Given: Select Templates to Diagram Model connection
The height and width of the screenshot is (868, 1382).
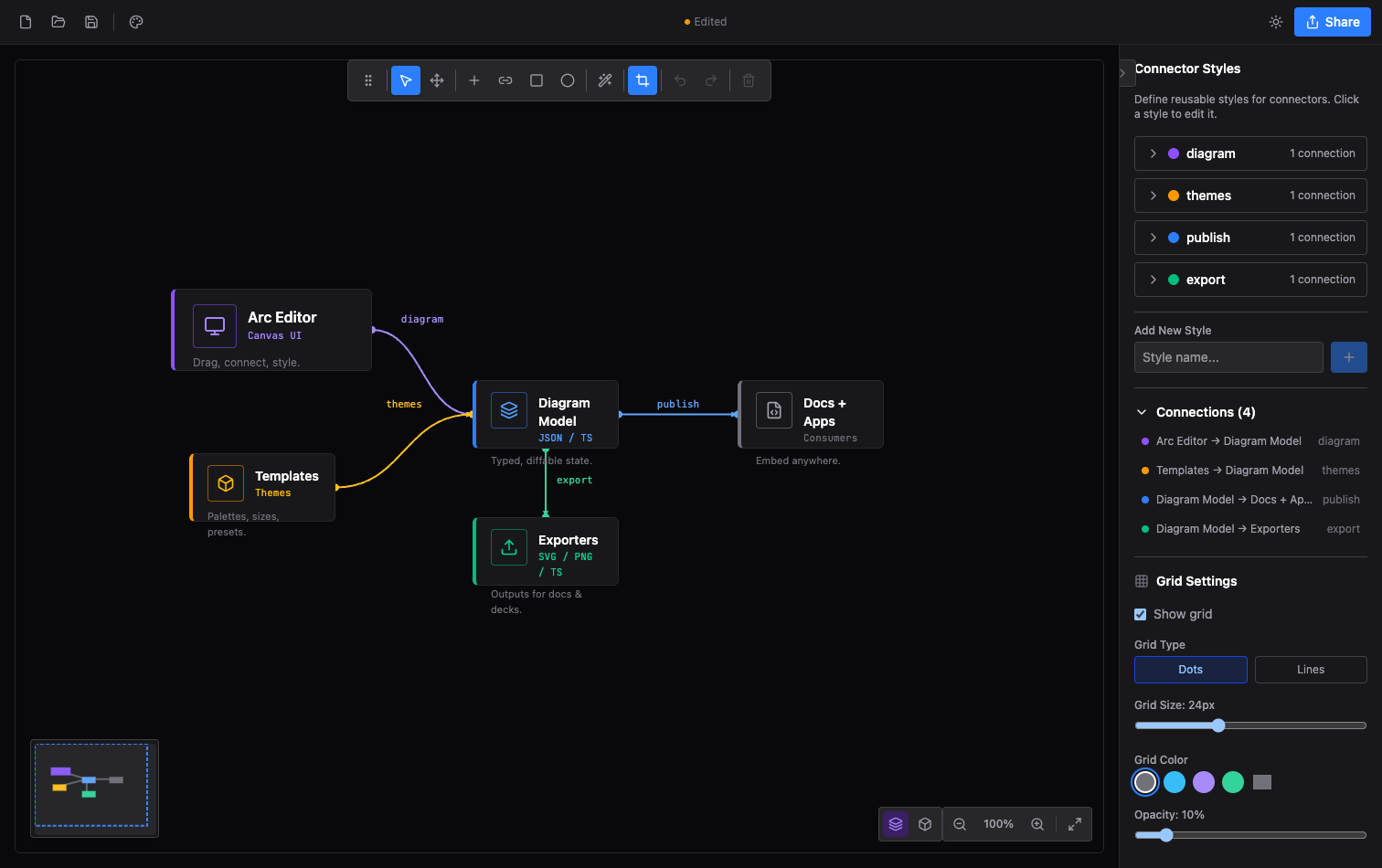Looking at the screenshot, I should click(x=1250, y=471).
